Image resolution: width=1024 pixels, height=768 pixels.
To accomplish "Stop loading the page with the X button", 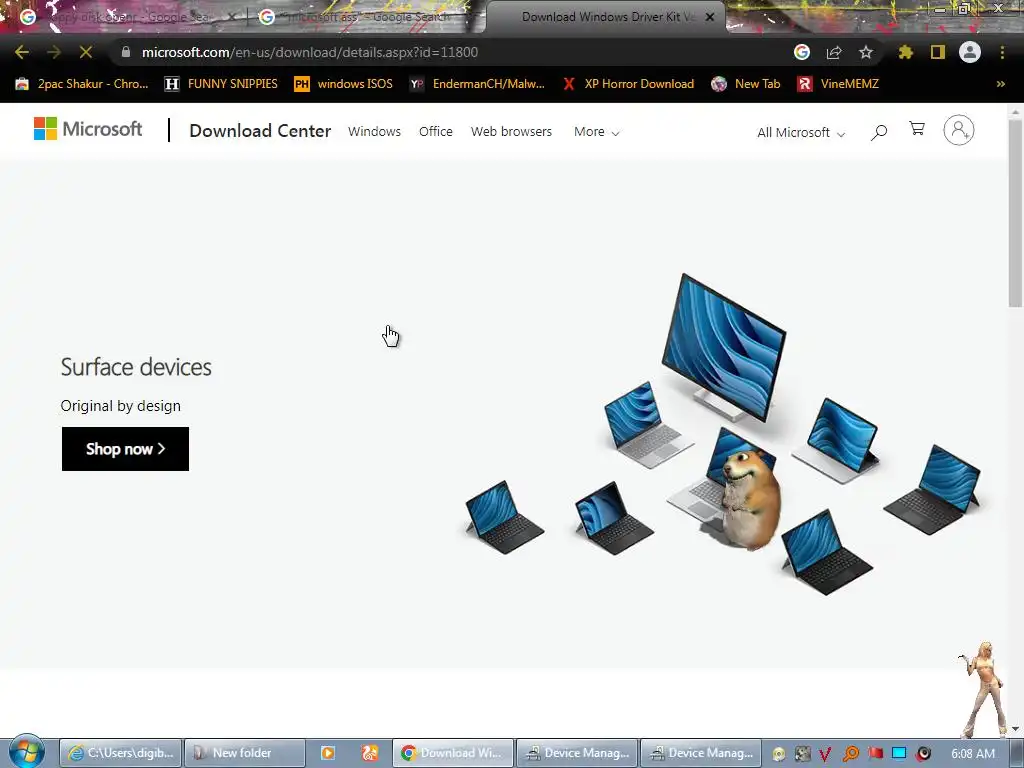I will click(x=86, y=52).
